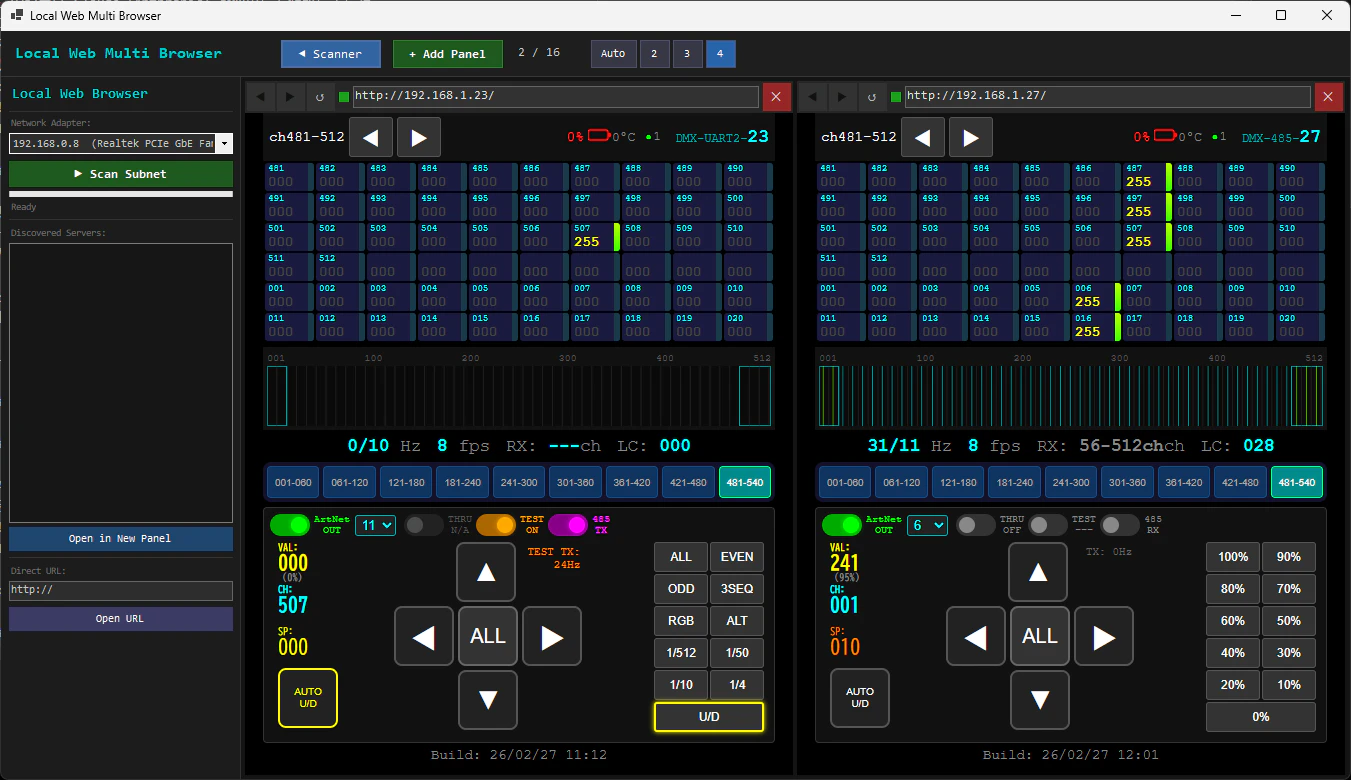
Task: Enable the THRU switch on DMX-485-27
Action: click(976, 525)
